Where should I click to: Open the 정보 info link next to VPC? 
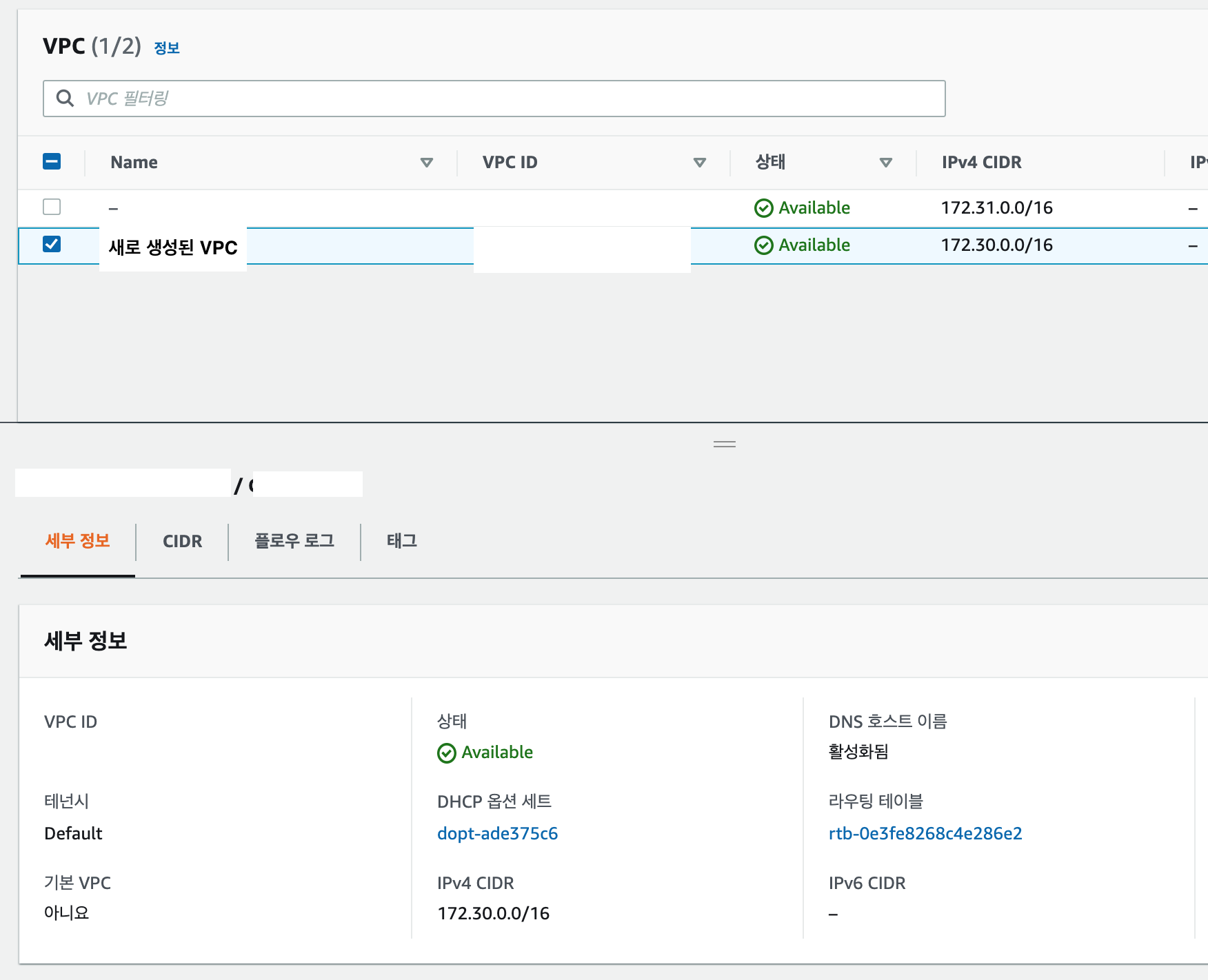(x=167, y=48)
